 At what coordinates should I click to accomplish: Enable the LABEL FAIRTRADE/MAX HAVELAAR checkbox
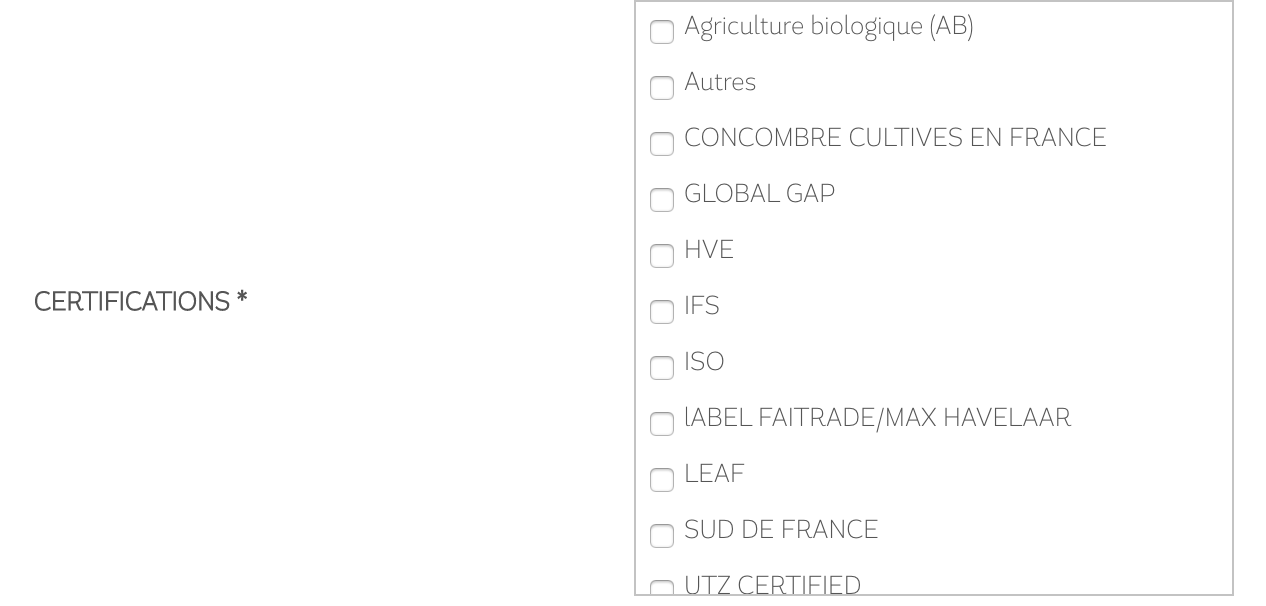tap(662, 424)
